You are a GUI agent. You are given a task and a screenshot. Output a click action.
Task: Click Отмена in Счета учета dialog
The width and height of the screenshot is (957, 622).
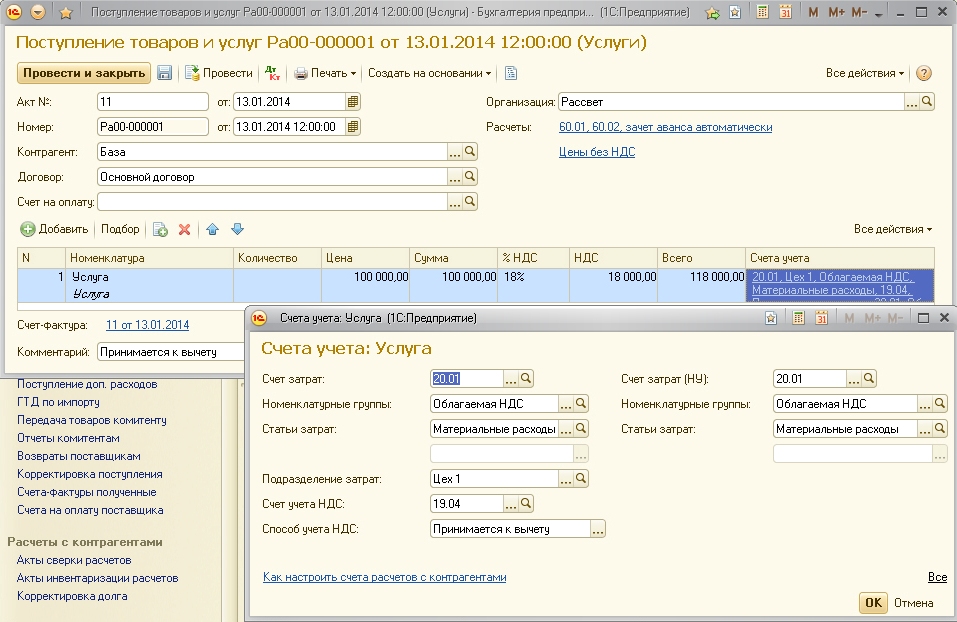pos(913,603)
